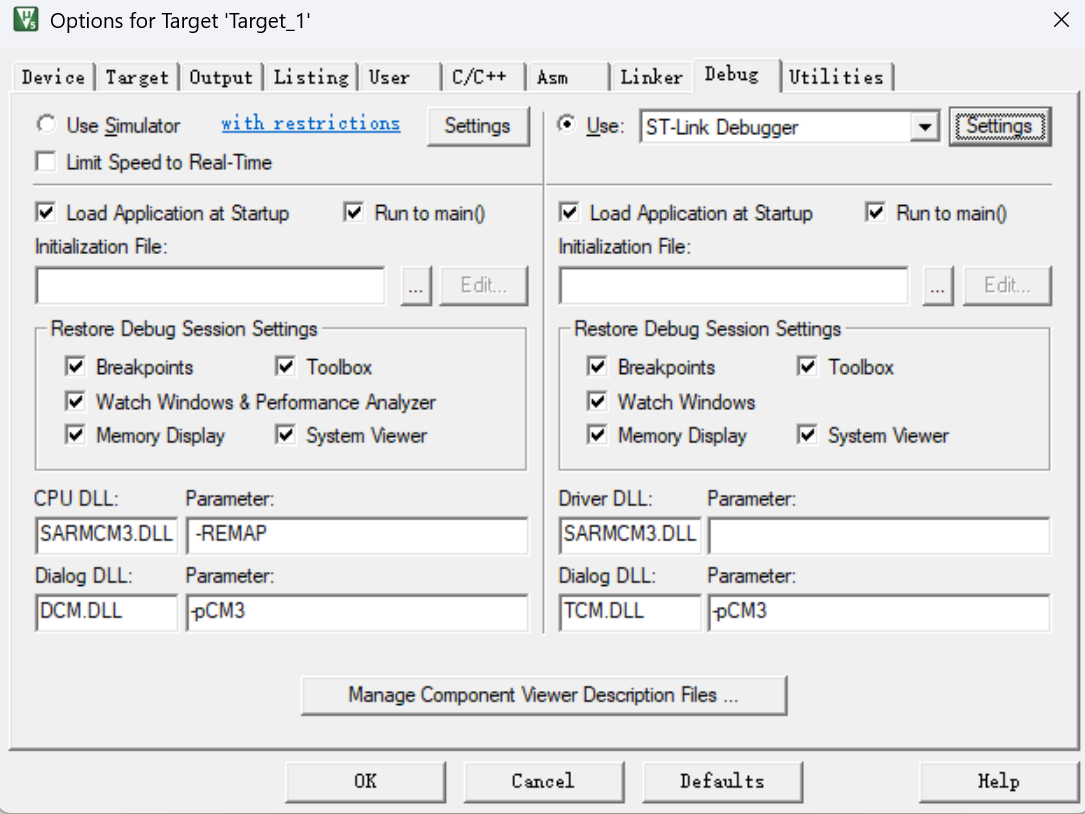1085x814 pixels.
Task: Toggle right Run to main() checkbox
Action: 876,213
